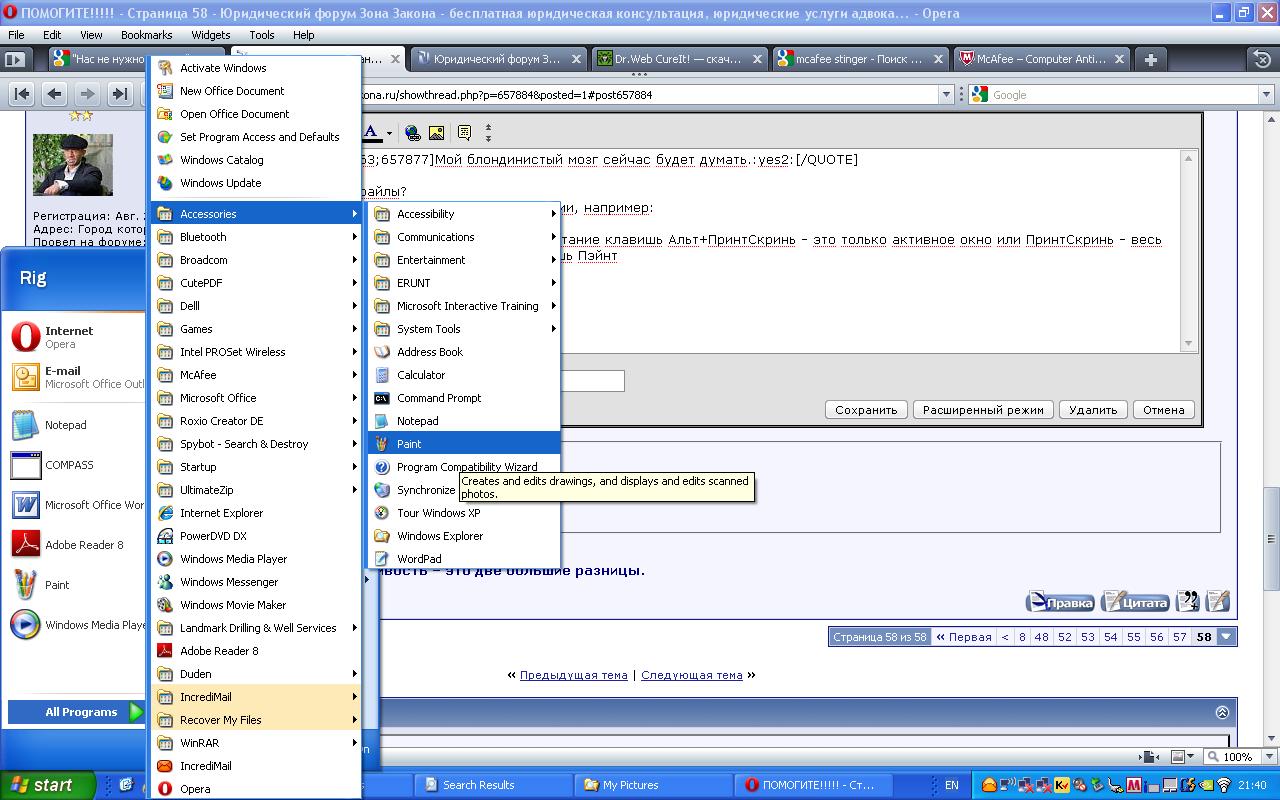The image size is (1280, 800).
Task: Open Calculator from the Accessories submenu
Action: [x=464, y=375]
